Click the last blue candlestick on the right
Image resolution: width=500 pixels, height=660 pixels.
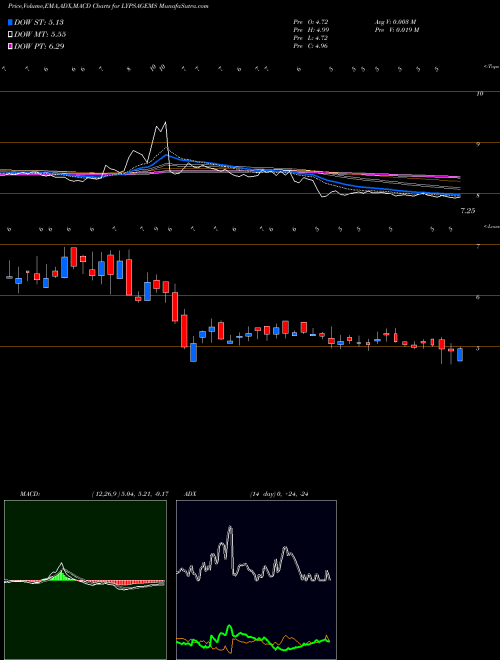pyautogui.click(x=460, y=354)
